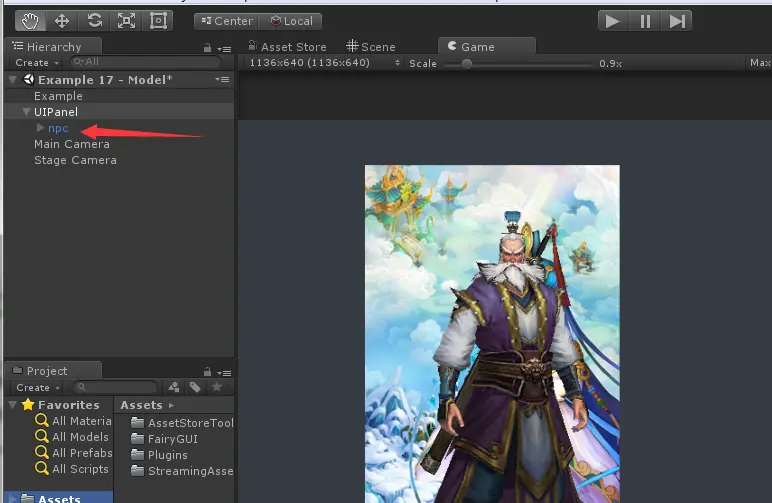Select npc object in Hierarchy

click(58, 128)
